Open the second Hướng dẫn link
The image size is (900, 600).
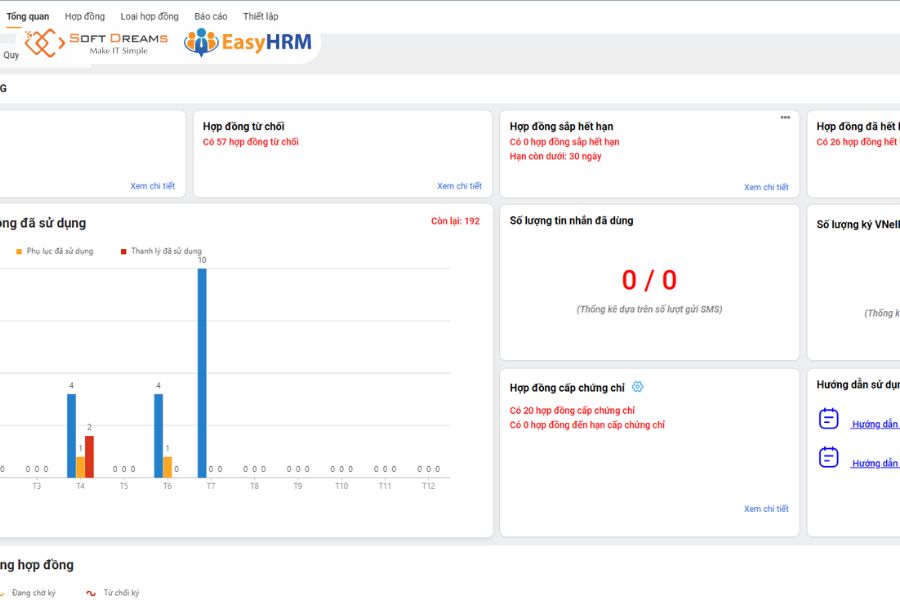click(875, 463)
